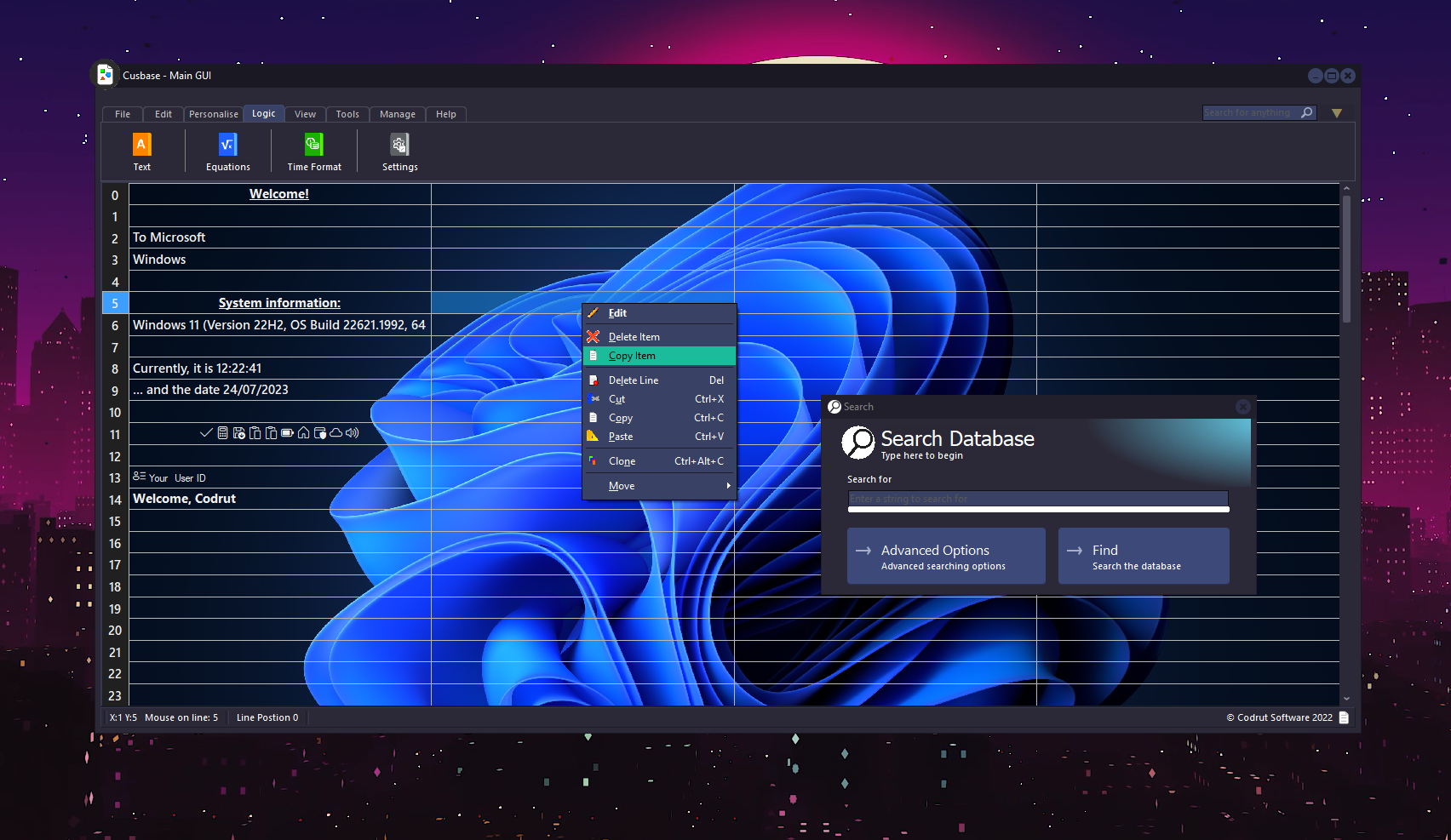Click the red X Delete Item icon
This screenshot has height=840, width=1451.
594,337
